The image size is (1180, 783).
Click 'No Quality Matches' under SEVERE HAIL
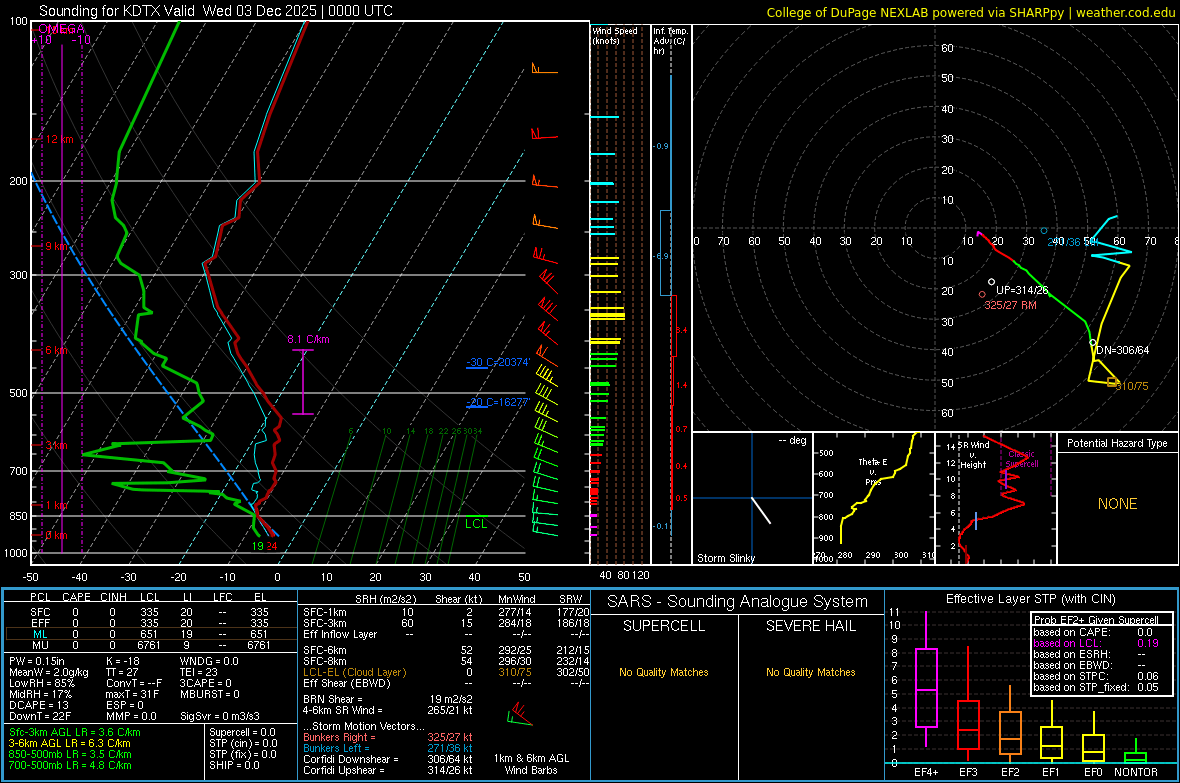810,672
